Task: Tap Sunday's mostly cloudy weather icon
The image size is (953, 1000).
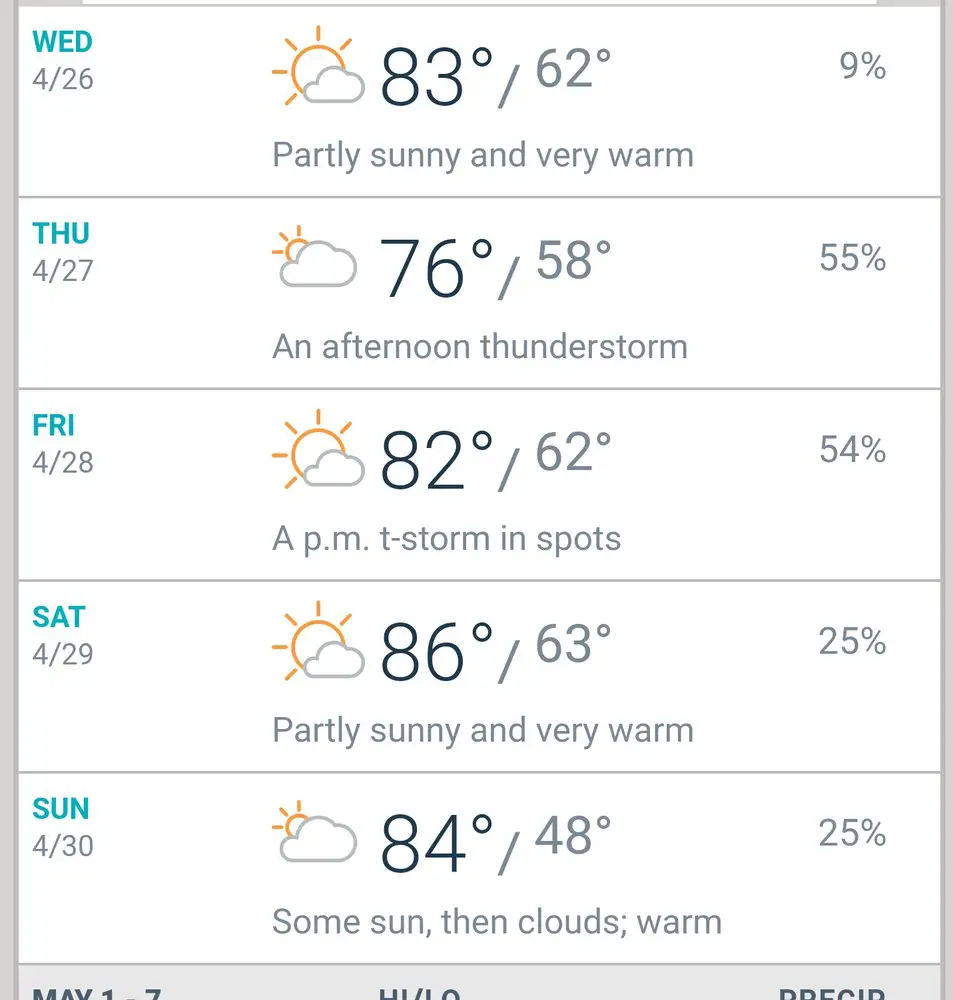Action: [314, 831]
